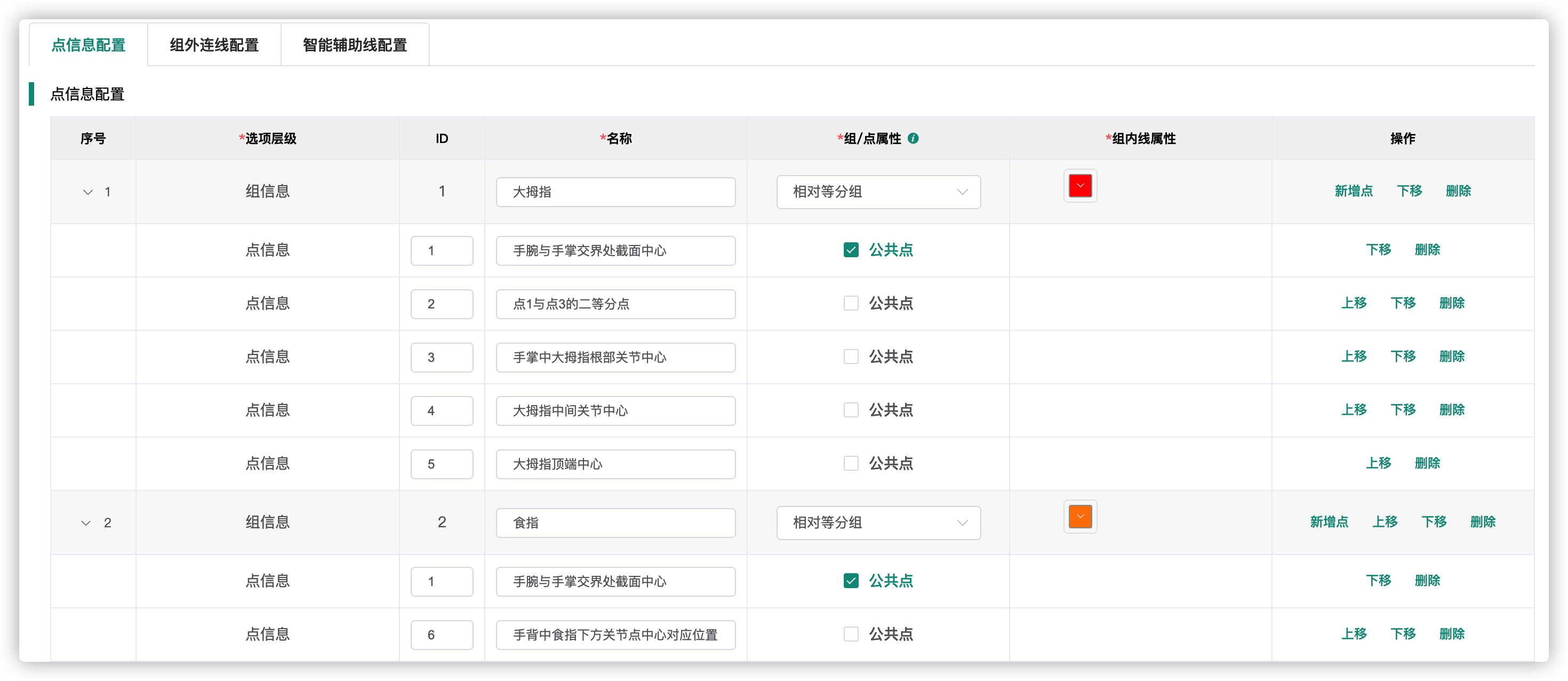The height and width of the screenshot is (681, 1568).
Task: Click 删除 for 大拇指顶端中心 row
Action: tap(1427, 464)
